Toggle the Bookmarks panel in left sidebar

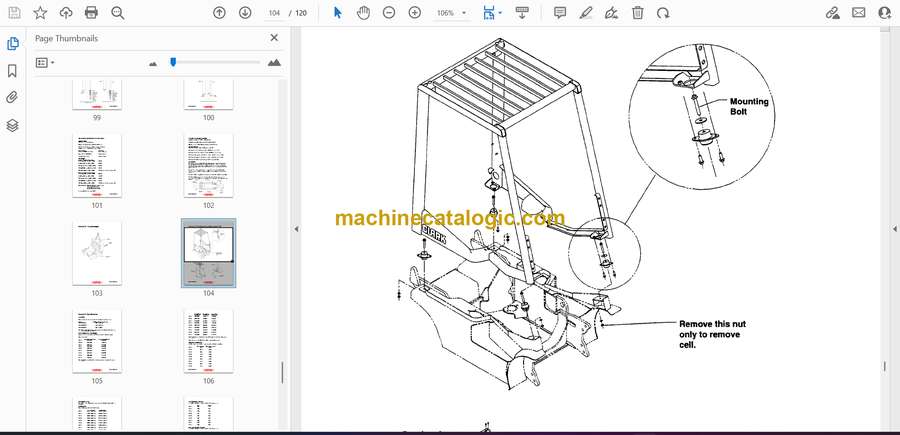click(12, 71)
